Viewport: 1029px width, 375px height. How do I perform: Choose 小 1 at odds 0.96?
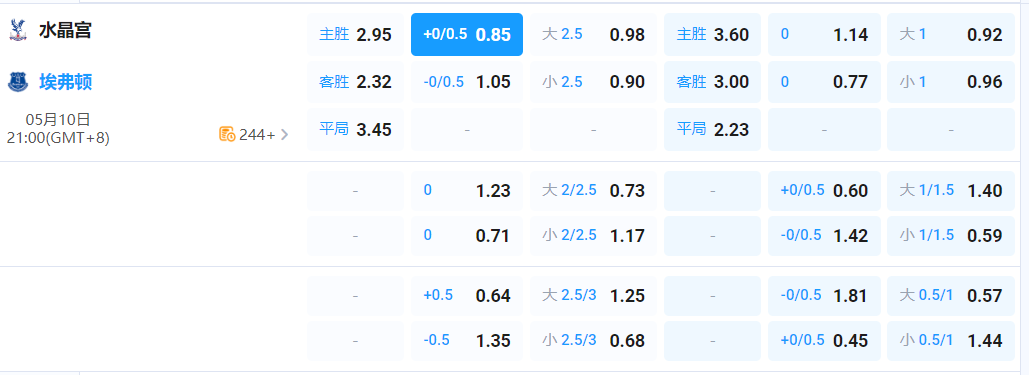(x=951, y=82)
